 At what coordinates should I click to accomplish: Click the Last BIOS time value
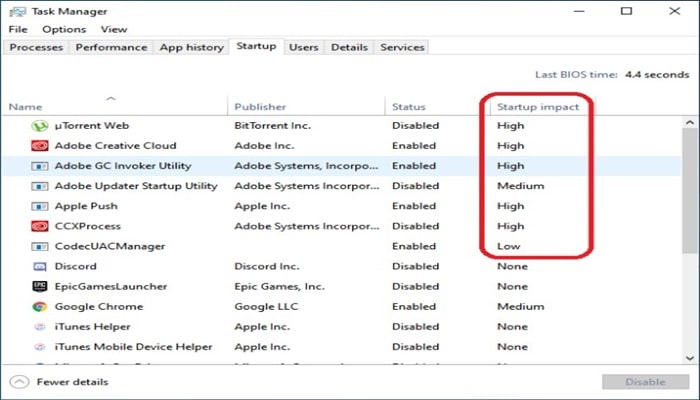tap(657, 75)
